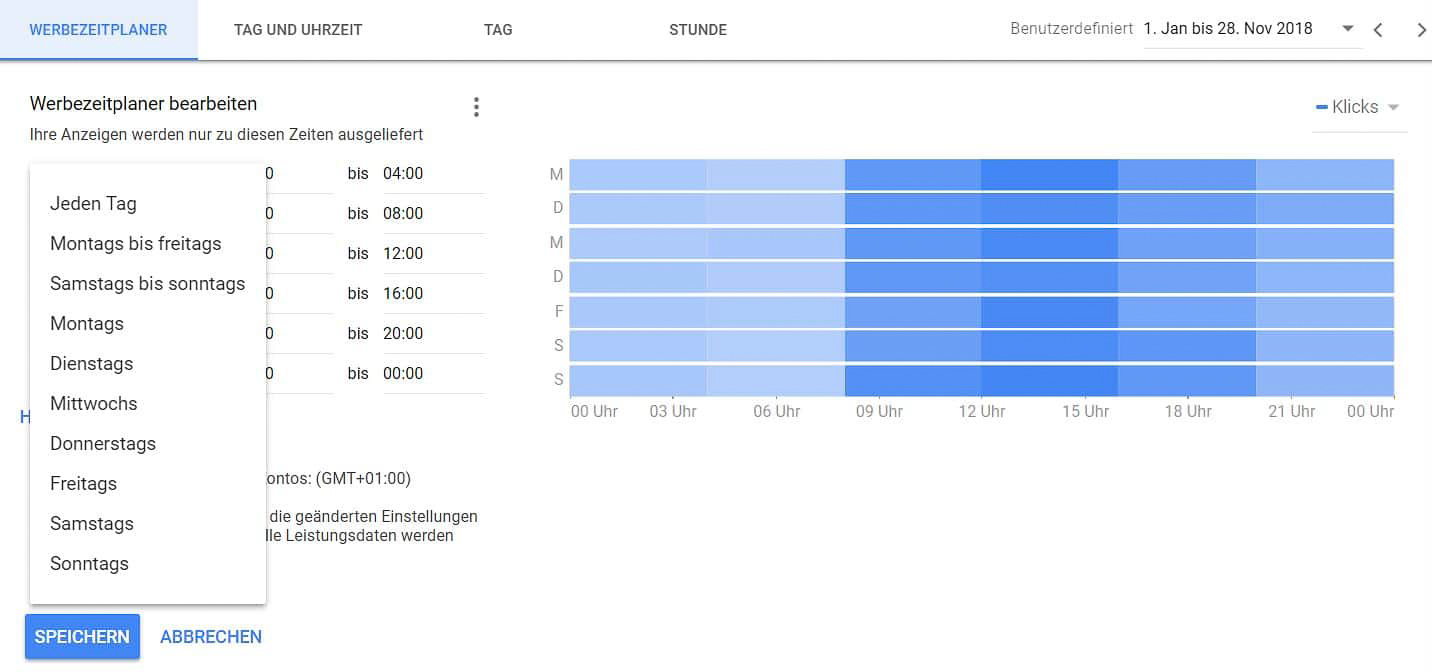Open the three-dot more options menu

476,107
